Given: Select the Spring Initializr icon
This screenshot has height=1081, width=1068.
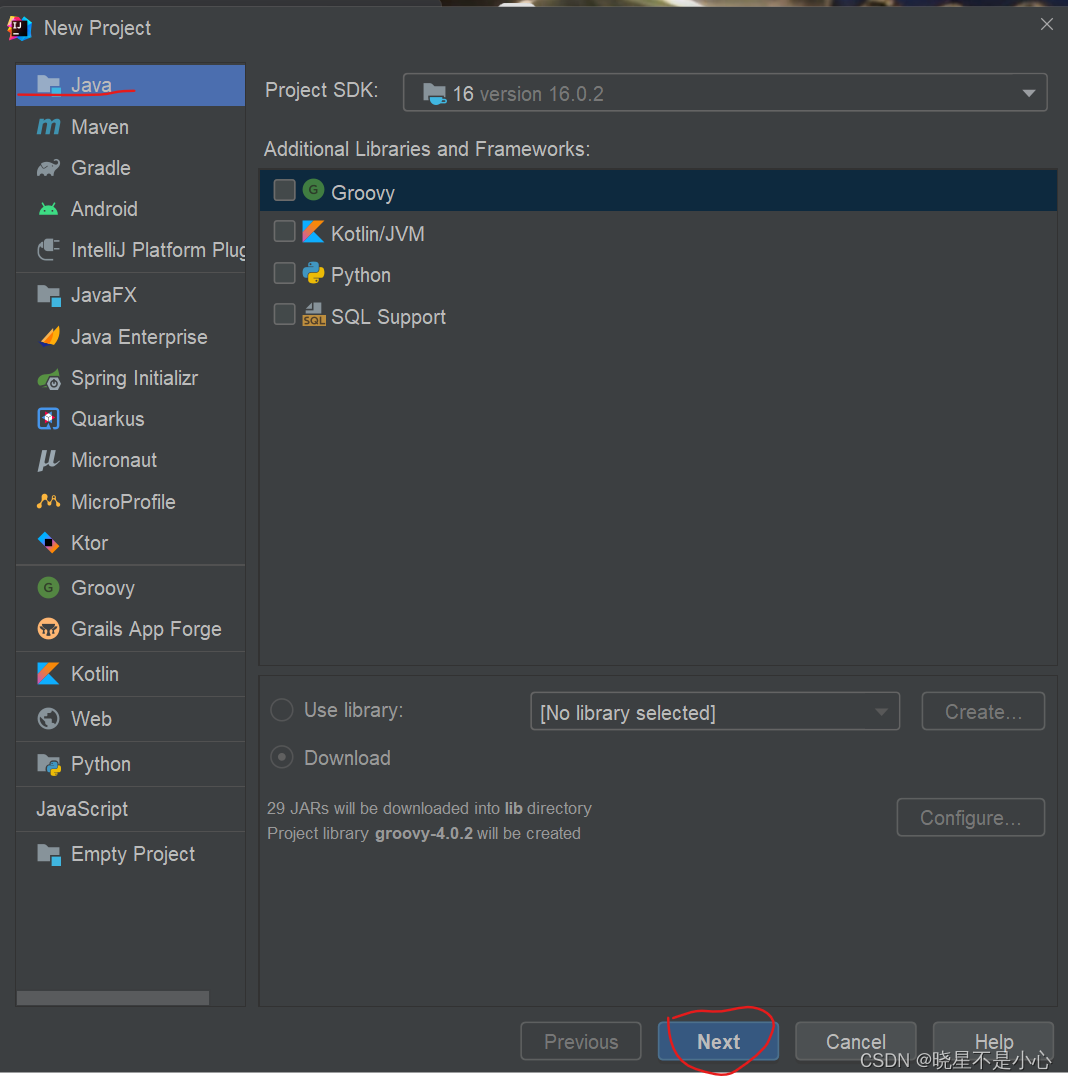Looking at the screenshot, I should tap(48, 379).
